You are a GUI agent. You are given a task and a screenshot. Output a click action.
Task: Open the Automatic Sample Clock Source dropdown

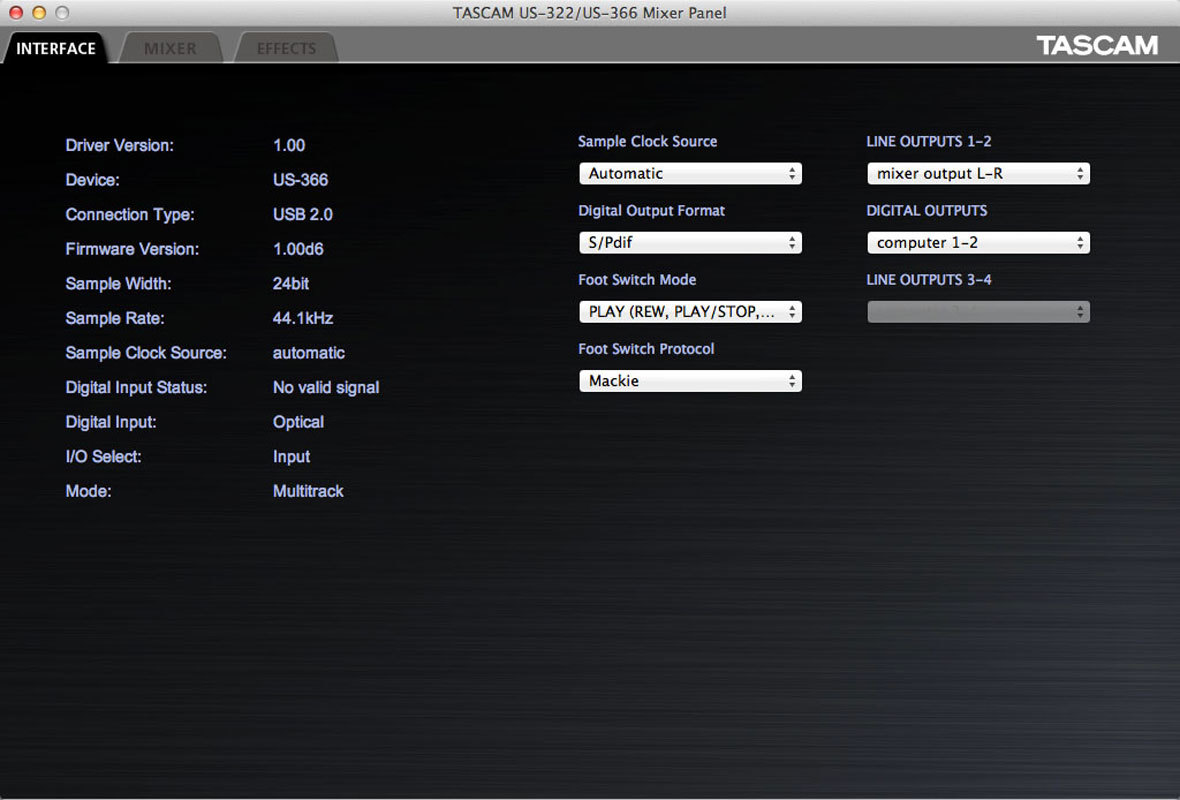tap(690, 174)
